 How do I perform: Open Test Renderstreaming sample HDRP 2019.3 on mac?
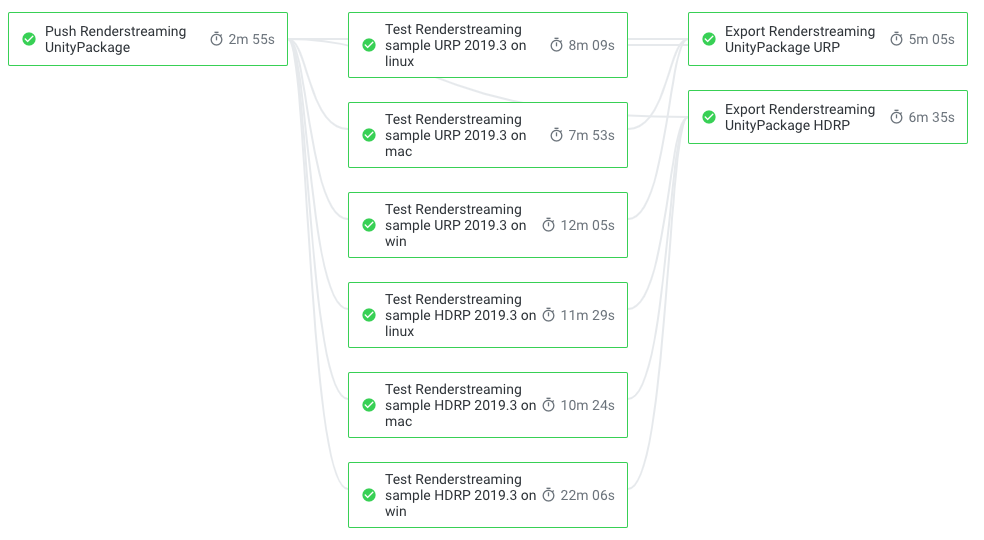[488, 405]
